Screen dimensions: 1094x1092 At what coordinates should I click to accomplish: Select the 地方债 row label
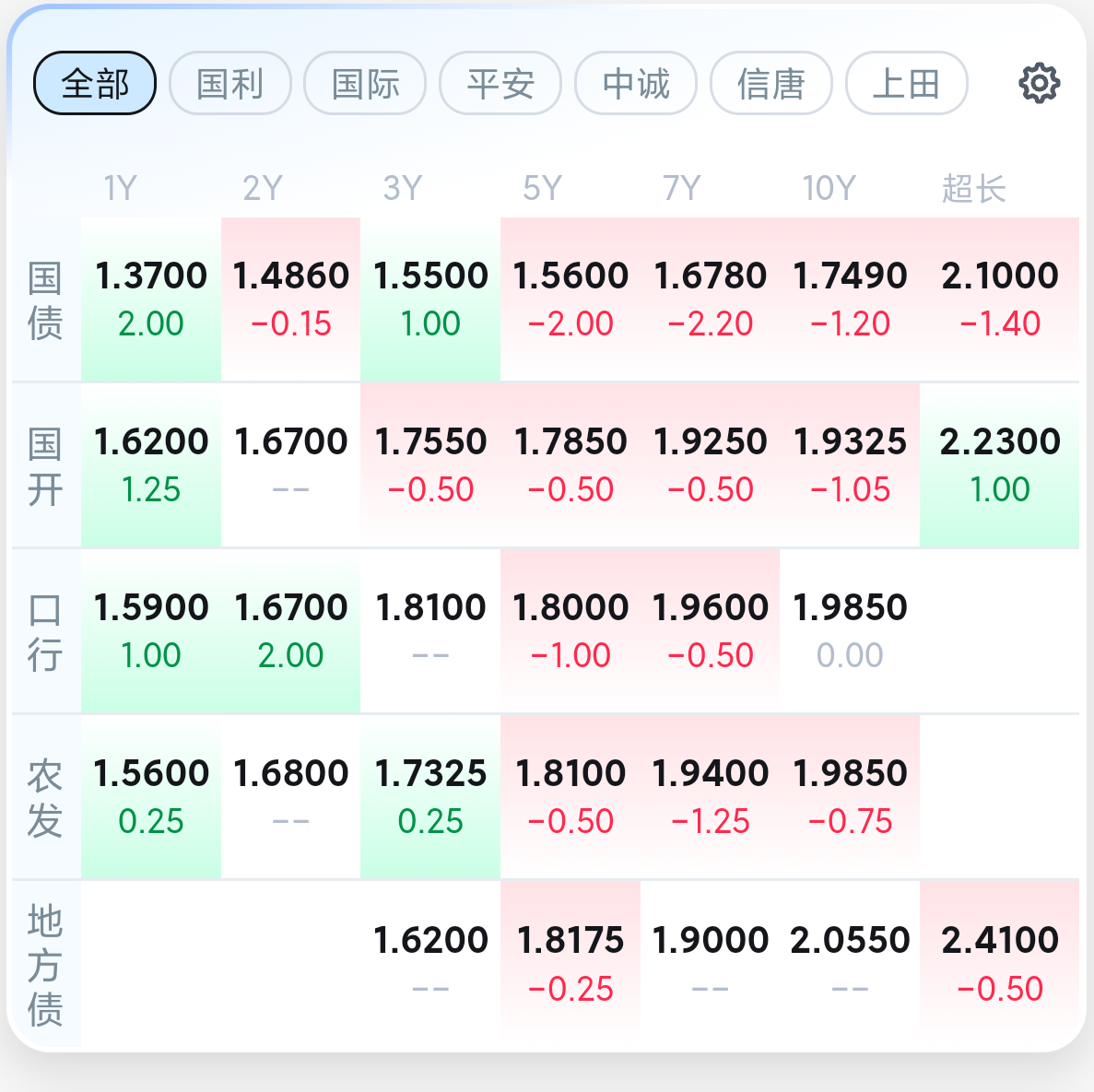click(45, 965)
